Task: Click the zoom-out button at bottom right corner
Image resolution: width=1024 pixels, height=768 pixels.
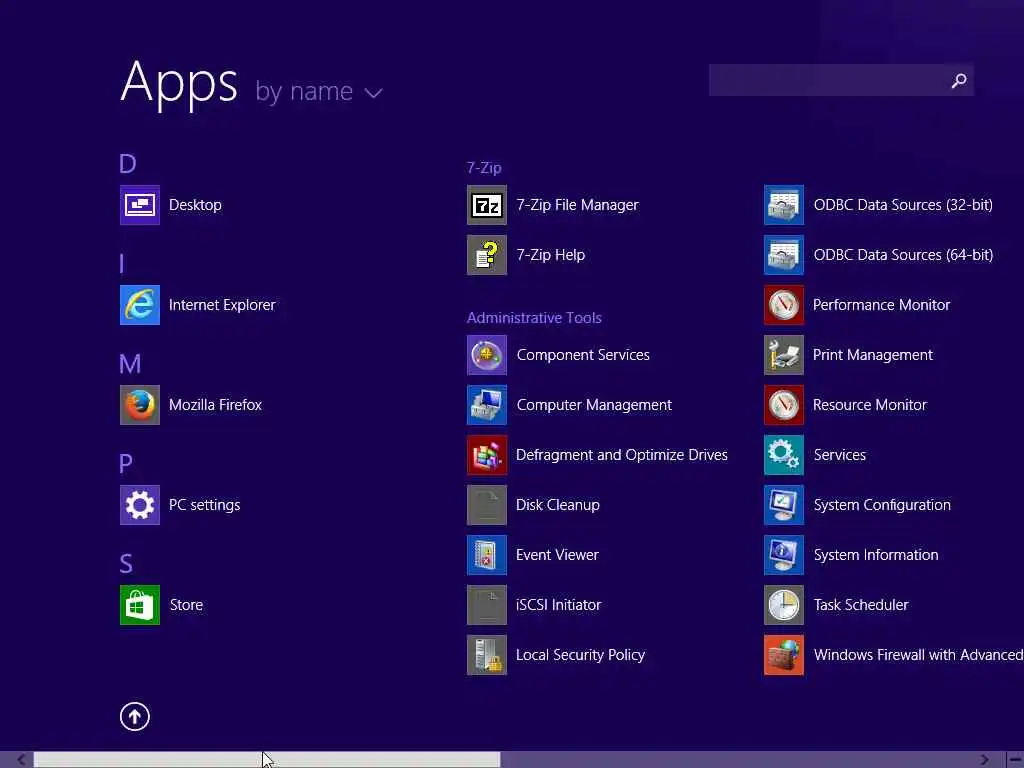Action: 1016,760
